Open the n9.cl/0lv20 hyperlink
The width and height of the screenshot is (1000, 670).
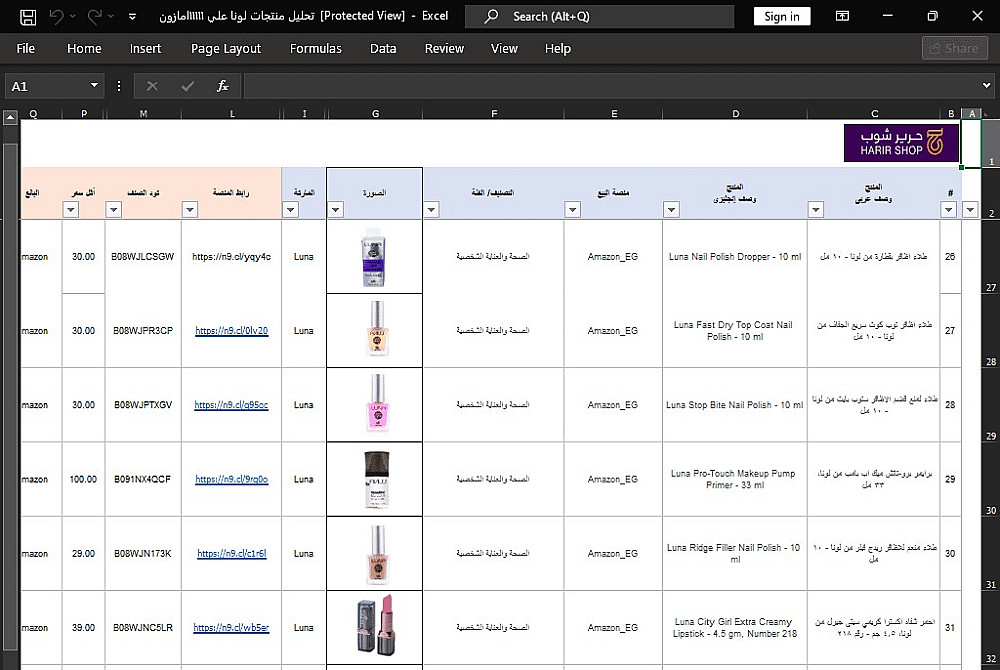(x=231, y=330)
